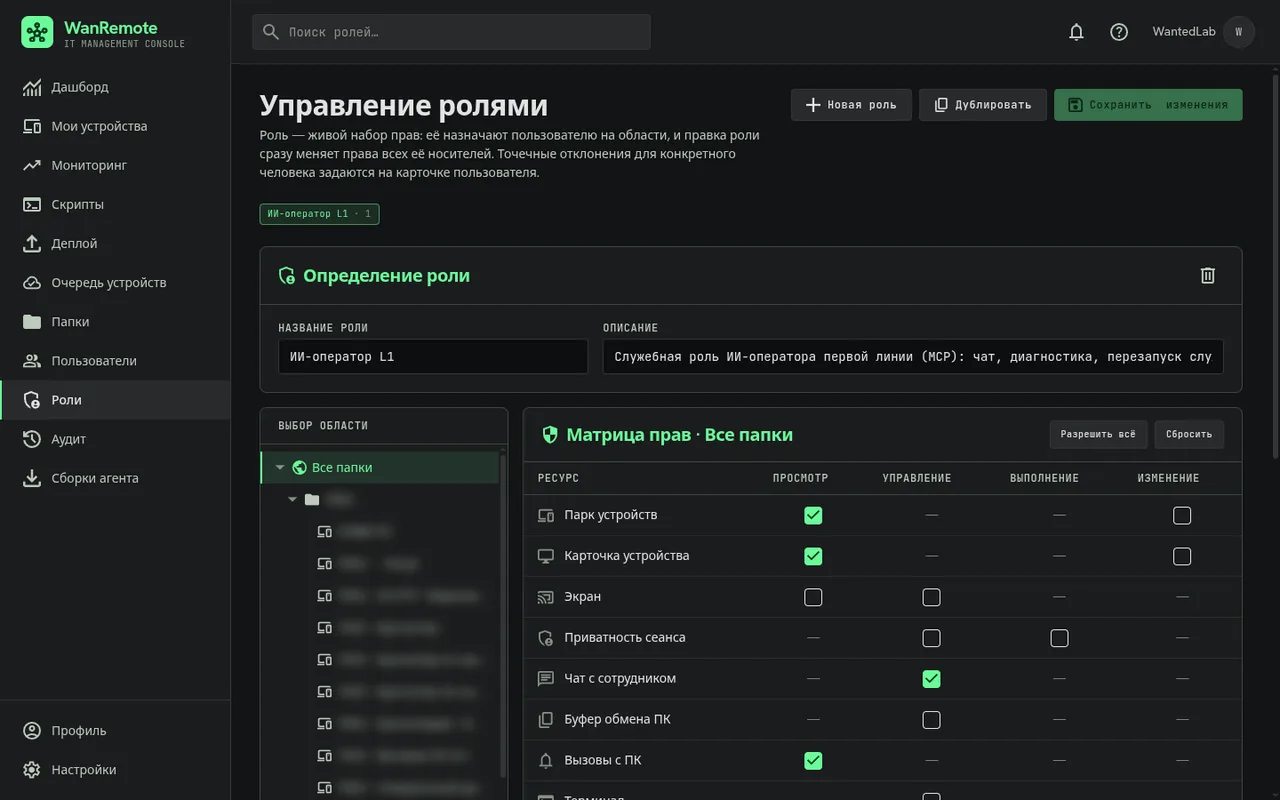Select Роли in the sidebar
Viewport: 1280px width, 800px height.
point(115,399)
